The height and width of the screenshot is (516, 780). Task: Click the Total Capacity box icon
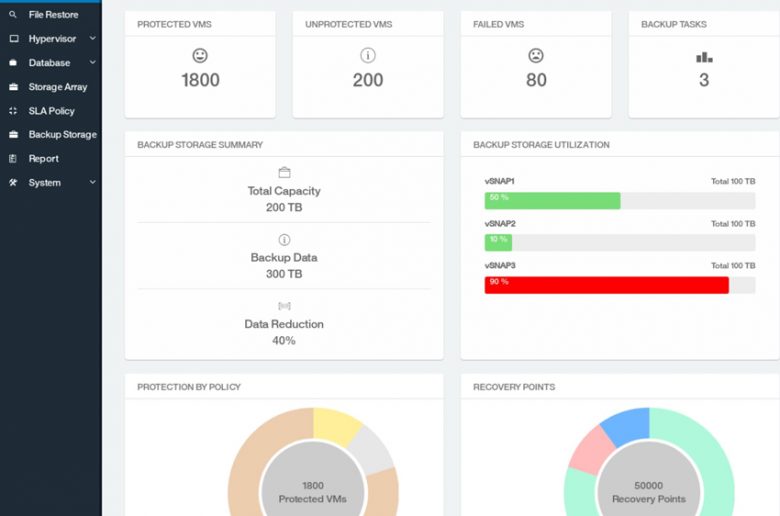284,173
